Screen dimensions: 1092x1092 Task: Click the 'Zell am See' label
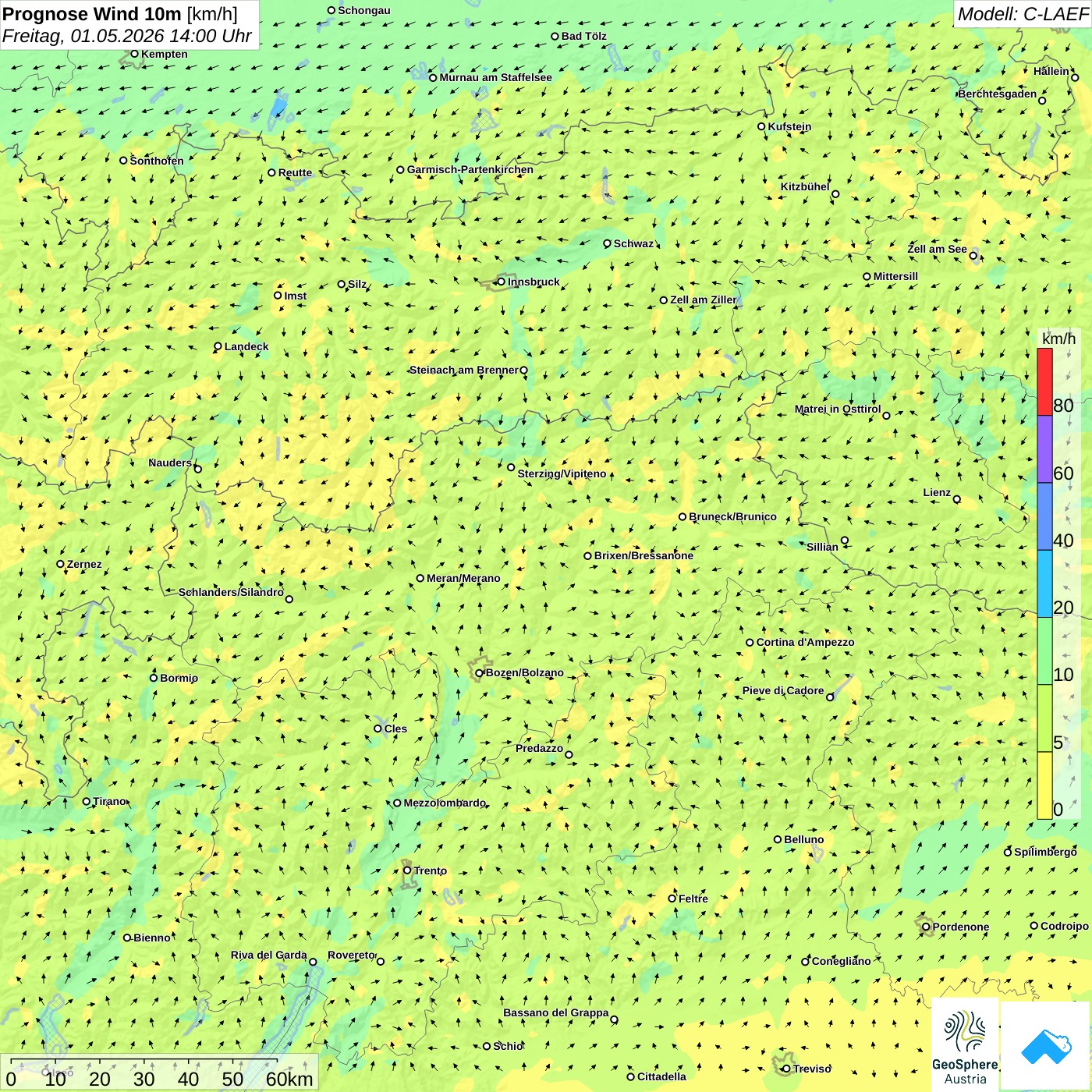pyautogui.click(x=937, y=249)
